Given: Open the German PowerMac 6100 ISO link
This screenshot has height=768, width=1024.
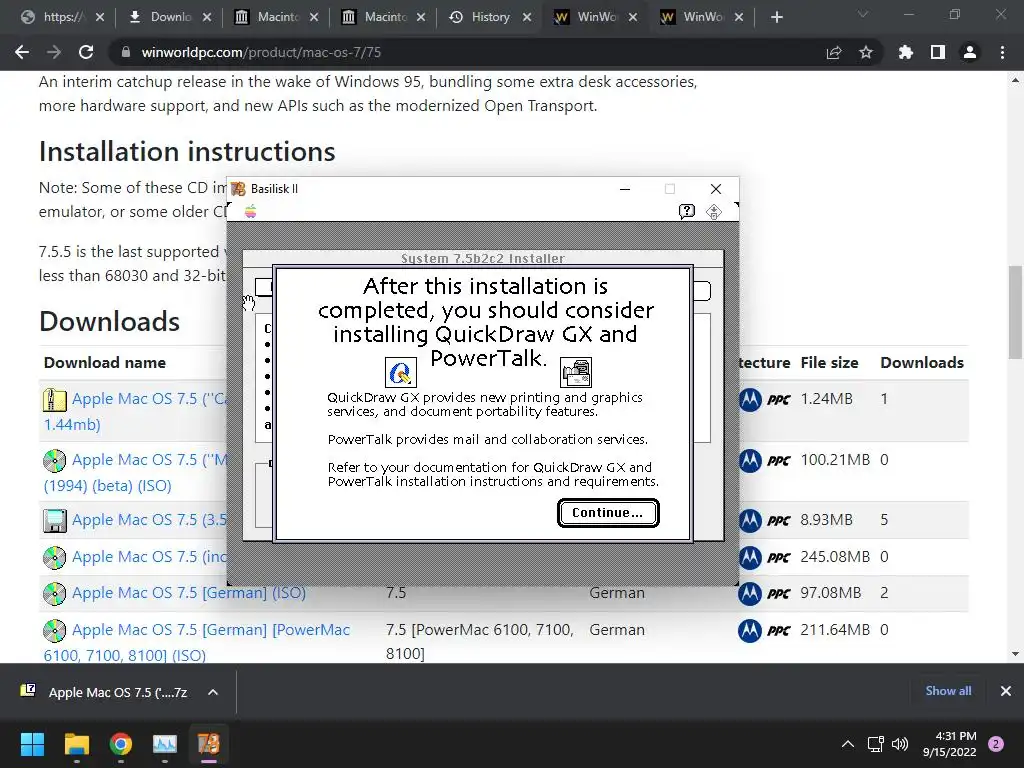Looking at the screenshot, I should 197,643.
